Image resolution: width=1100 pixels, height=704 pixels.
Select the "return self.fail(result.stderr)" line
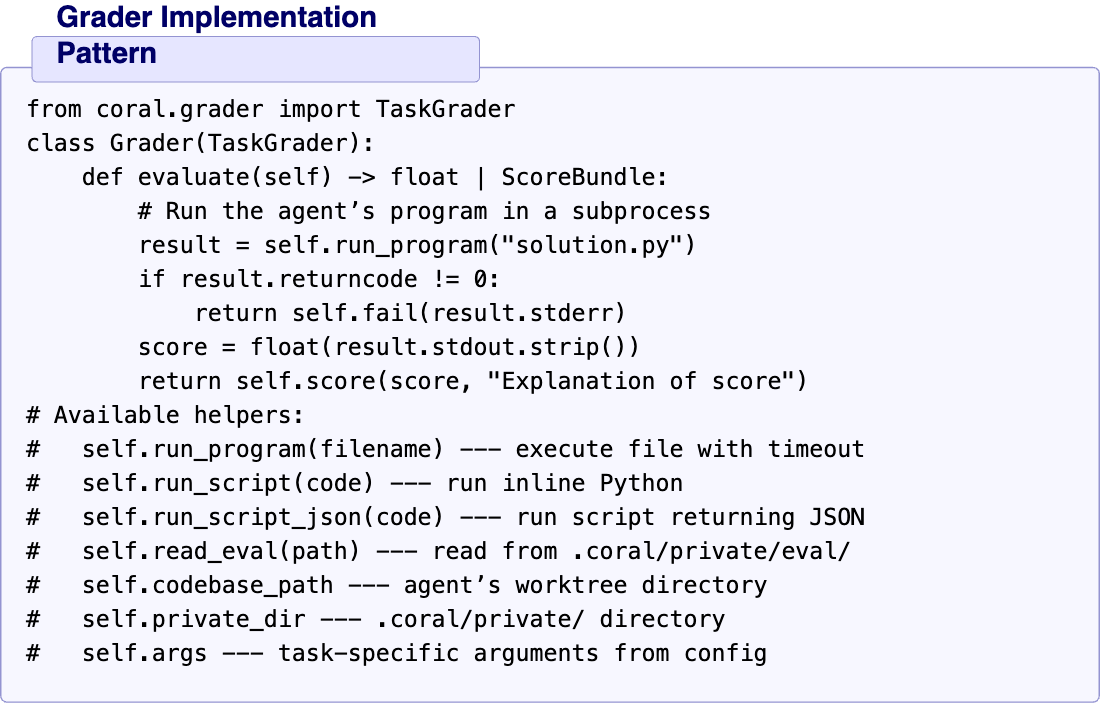click(410, 313)
